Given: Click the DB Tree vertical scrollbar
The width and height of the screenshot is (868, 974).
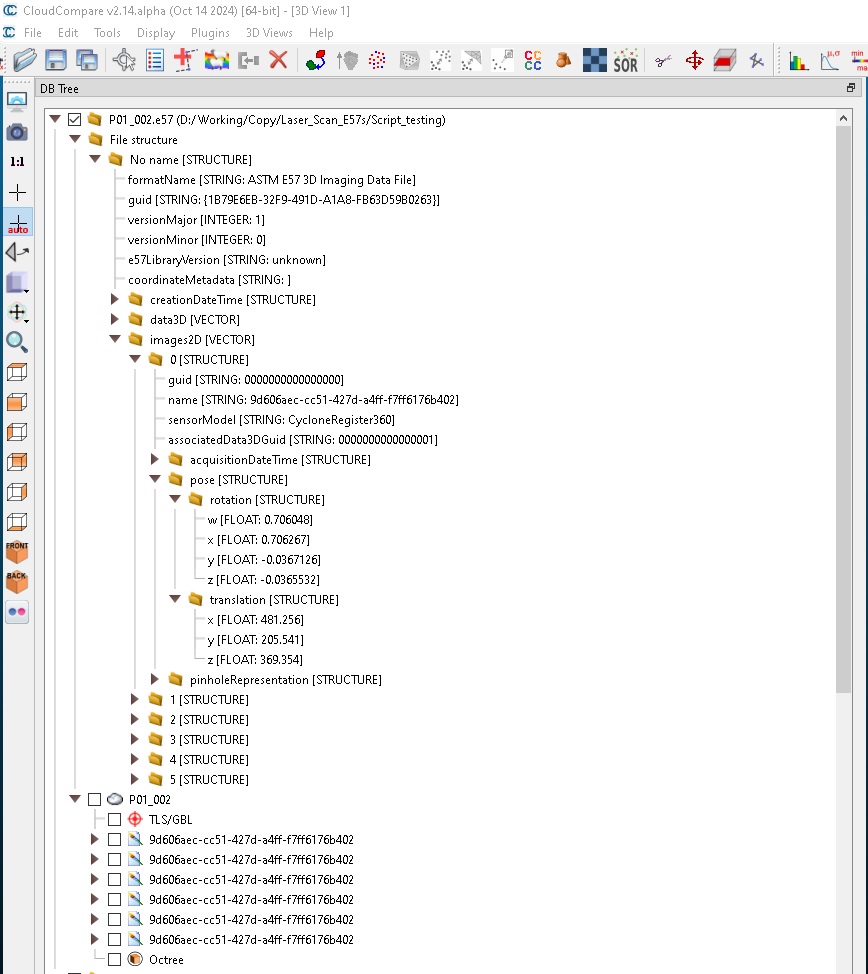Looking at the screenshot, I should [844, 400].
